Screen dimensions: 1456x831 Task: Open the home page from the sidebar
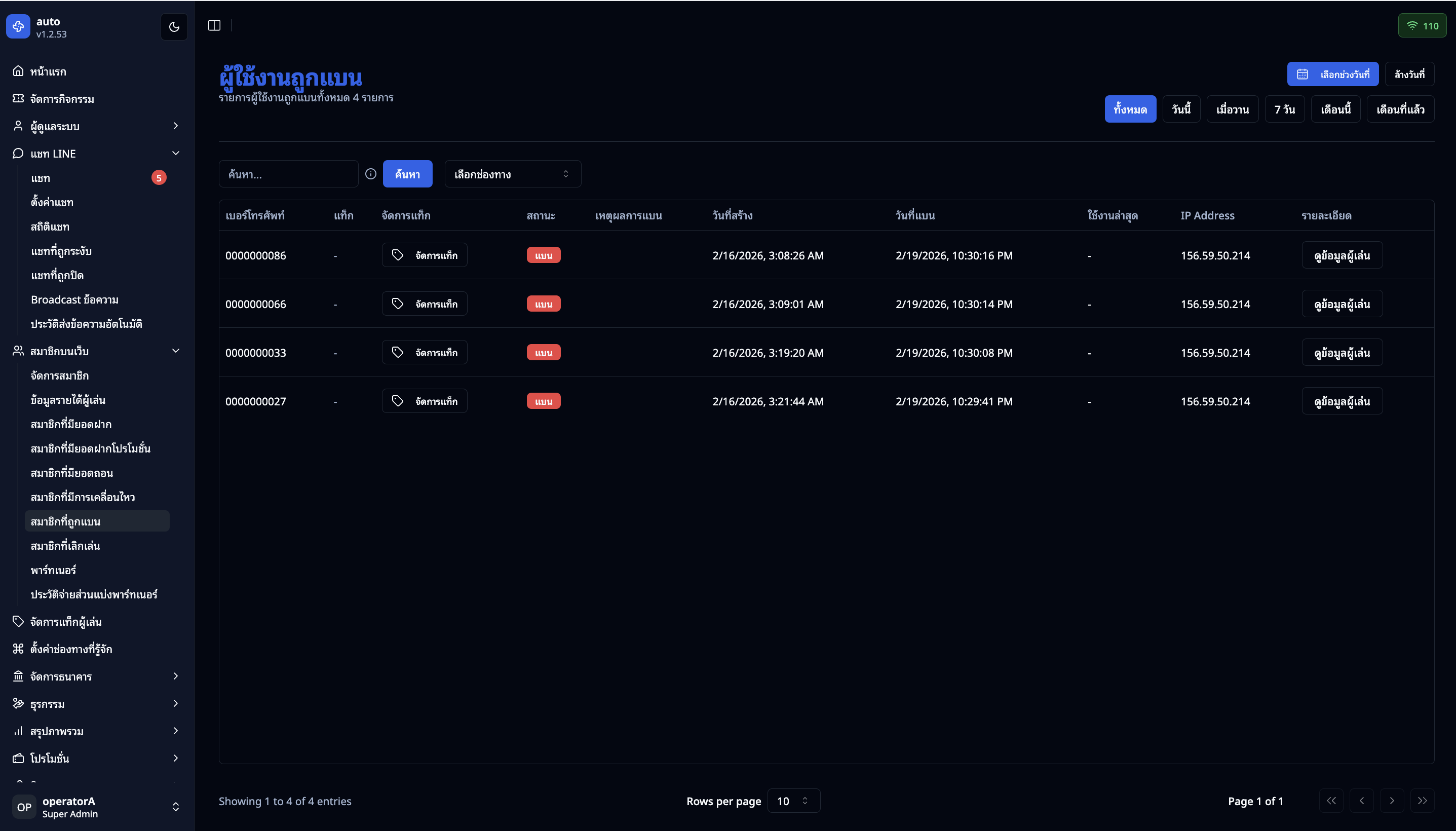[x=48, y=71]
